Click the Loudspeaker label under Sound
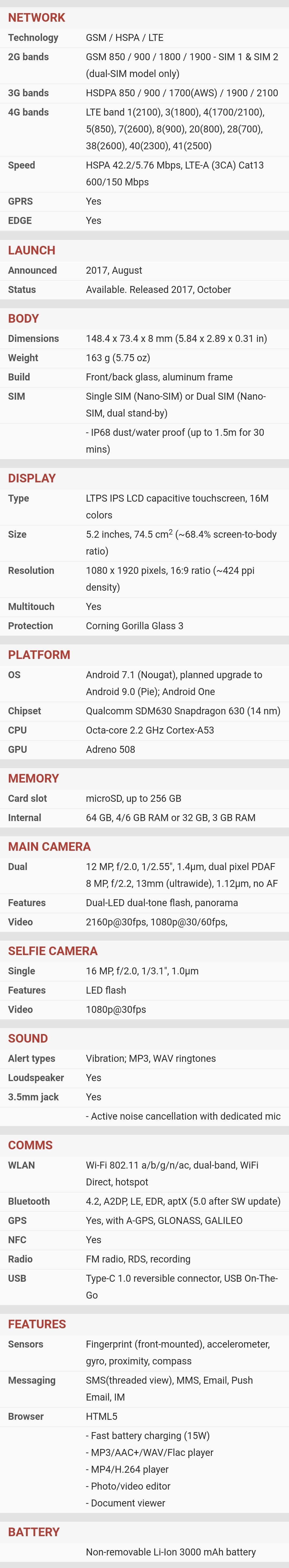The image size is (289, 1568). 36,1077
